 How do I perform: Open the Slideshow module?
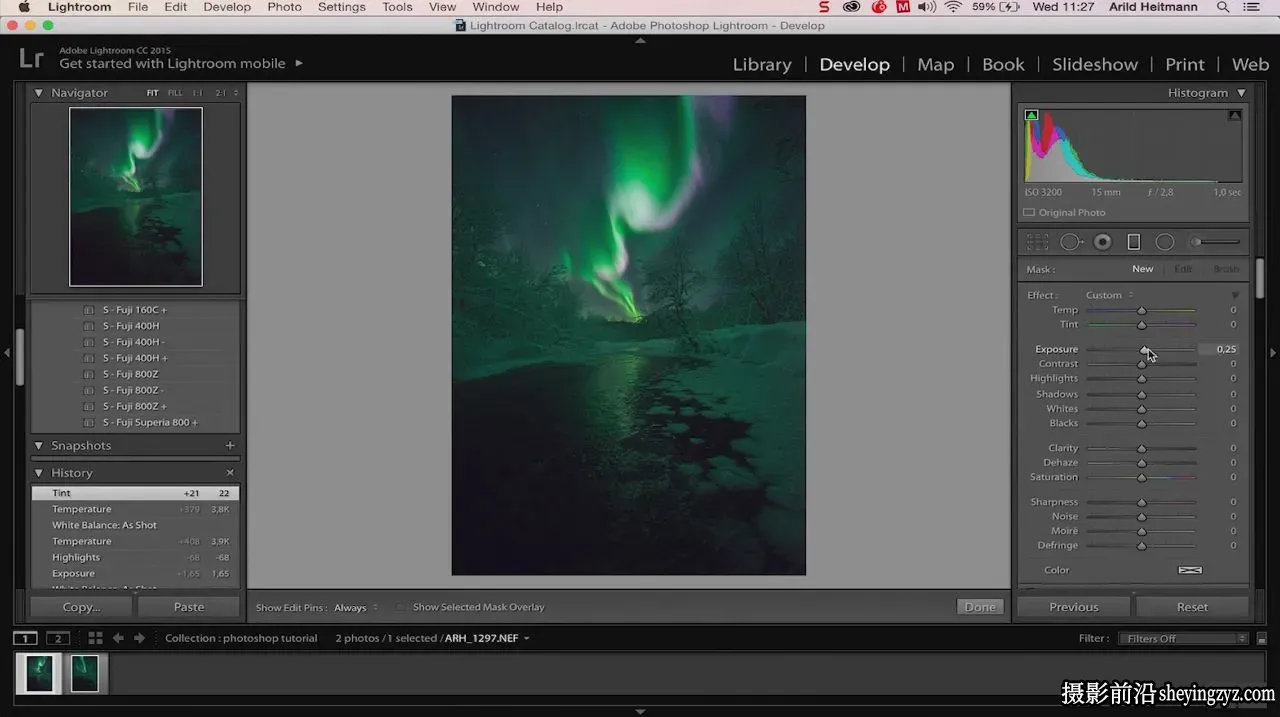[1095, 64]
